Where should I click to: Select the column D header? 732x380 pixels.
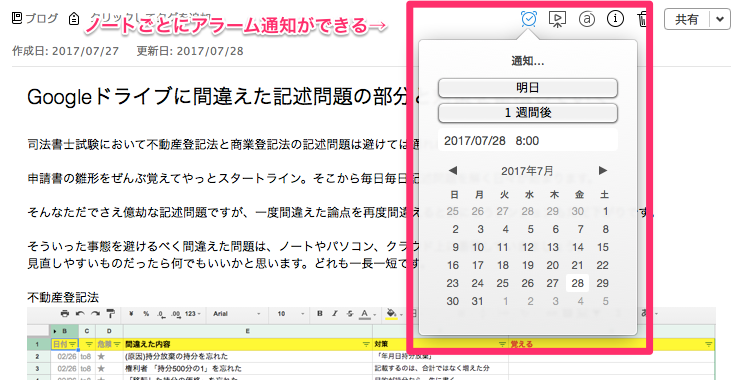[109, 331]
